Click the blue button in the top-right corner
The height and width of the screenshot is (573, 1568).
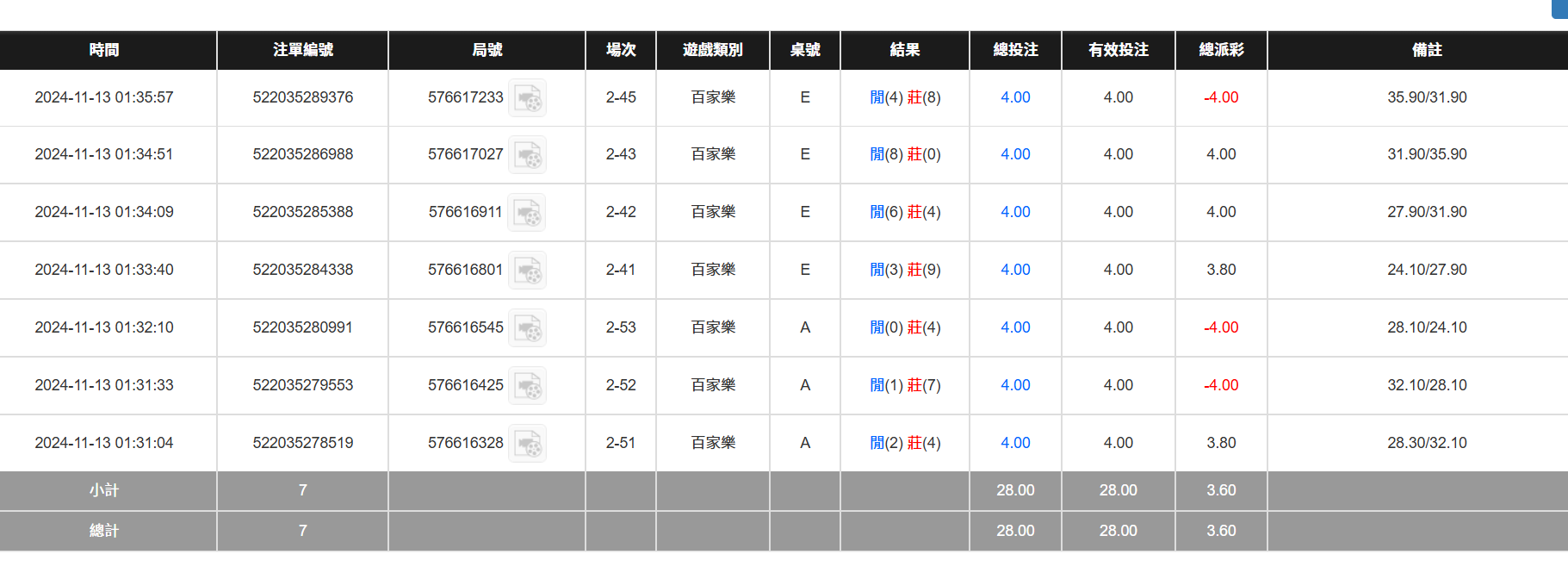[1560, 9]
